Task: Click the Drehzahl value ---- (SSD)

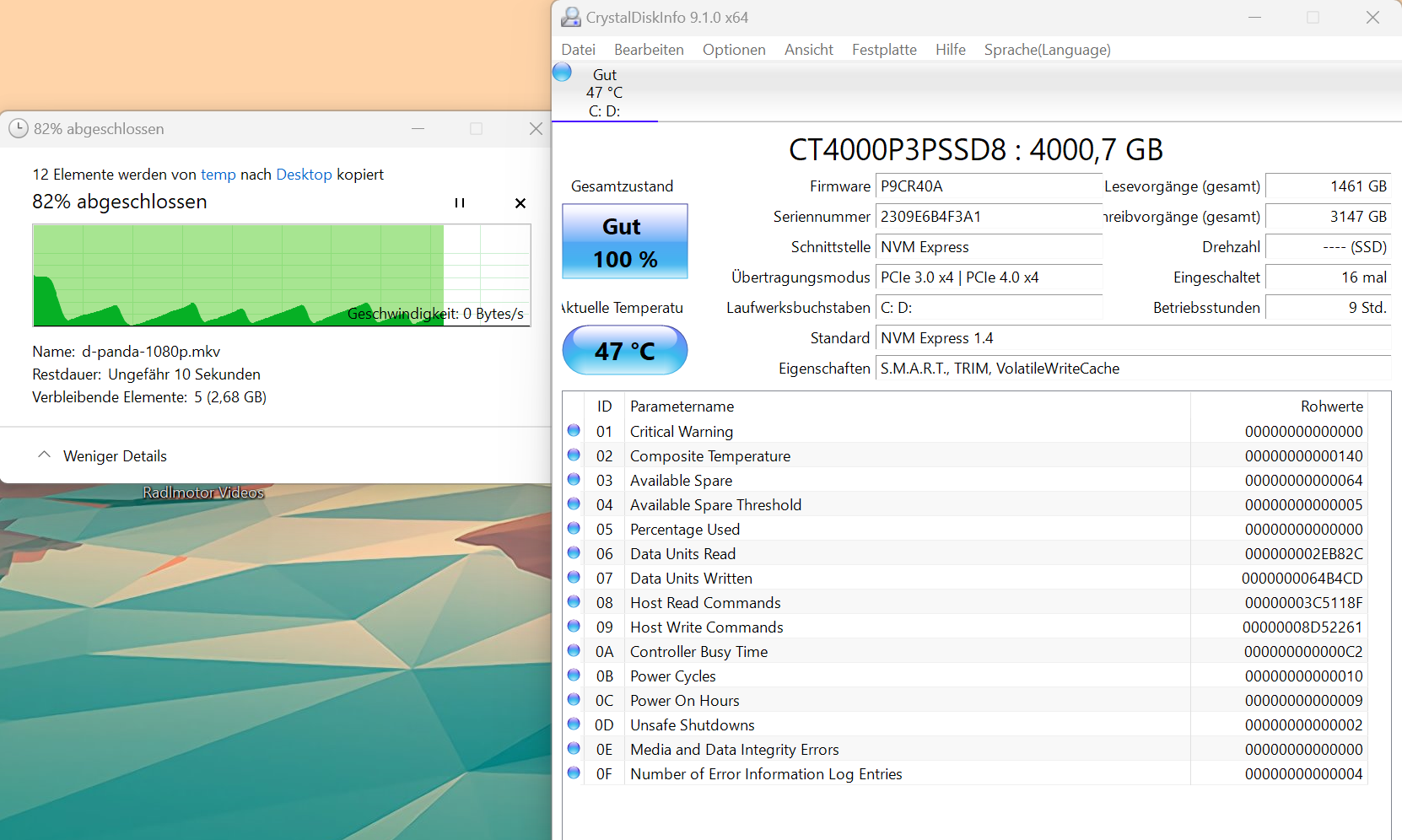Action: click(x=1329, y=247)
